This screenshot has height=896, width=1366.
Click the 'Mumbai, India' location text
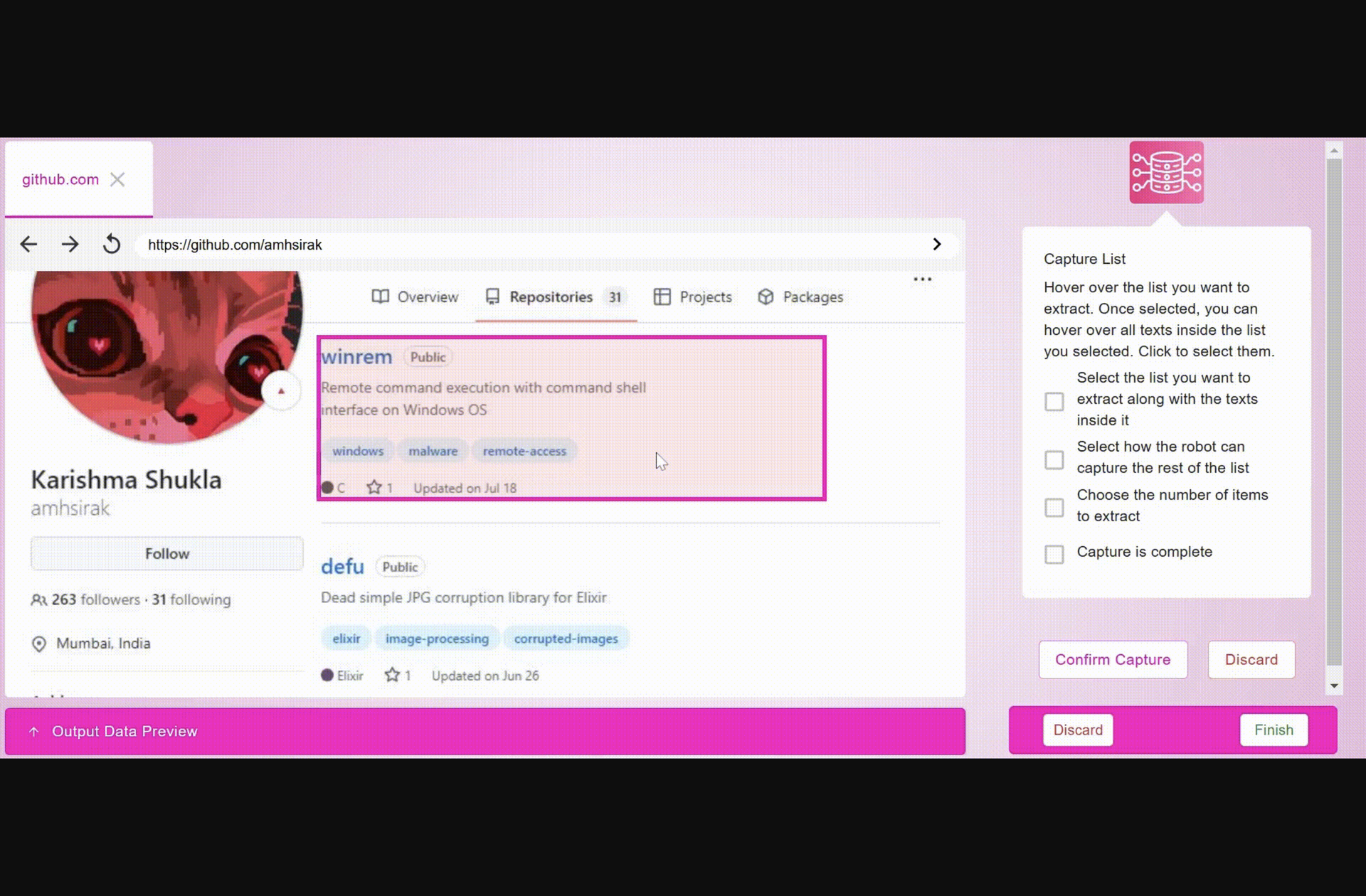(x=103, y=644)
